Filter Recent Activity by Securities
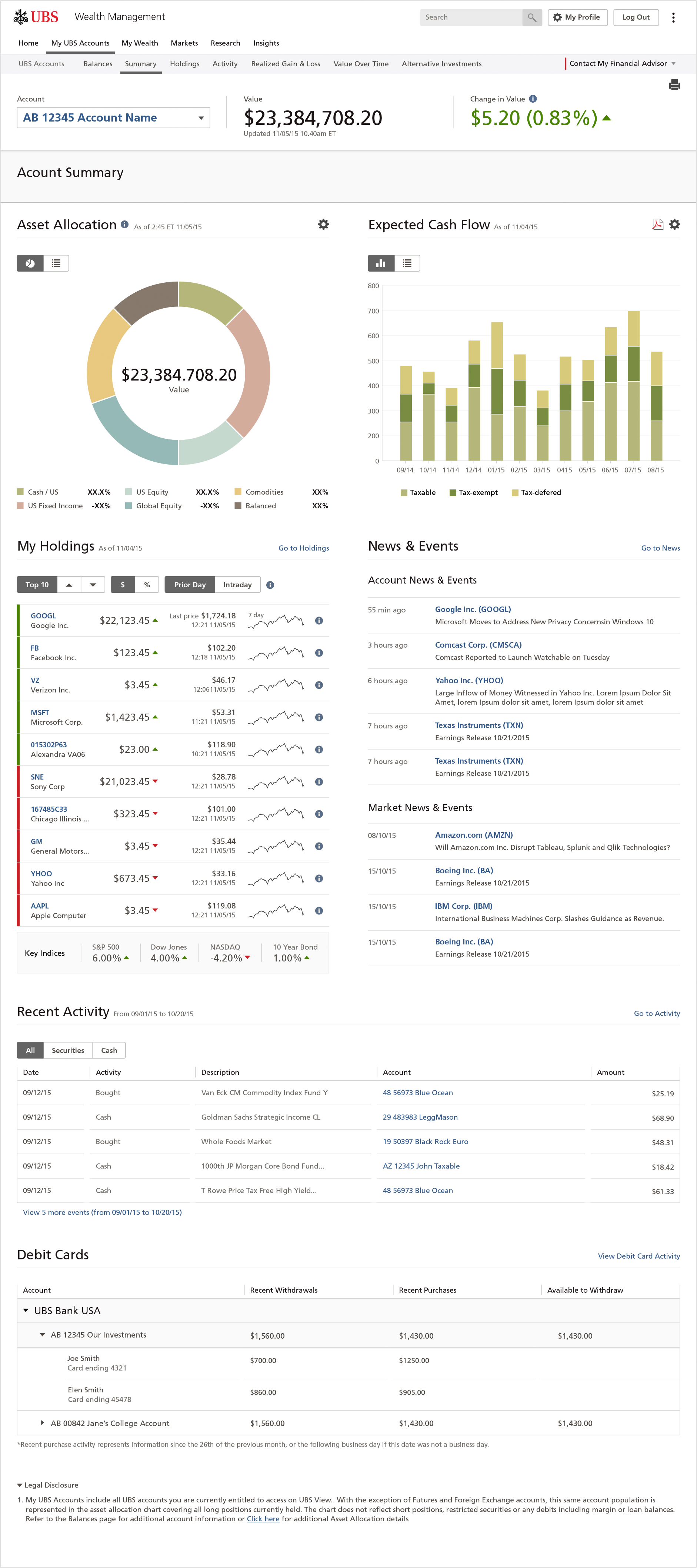697x1568 pixels. [68, 1051]
